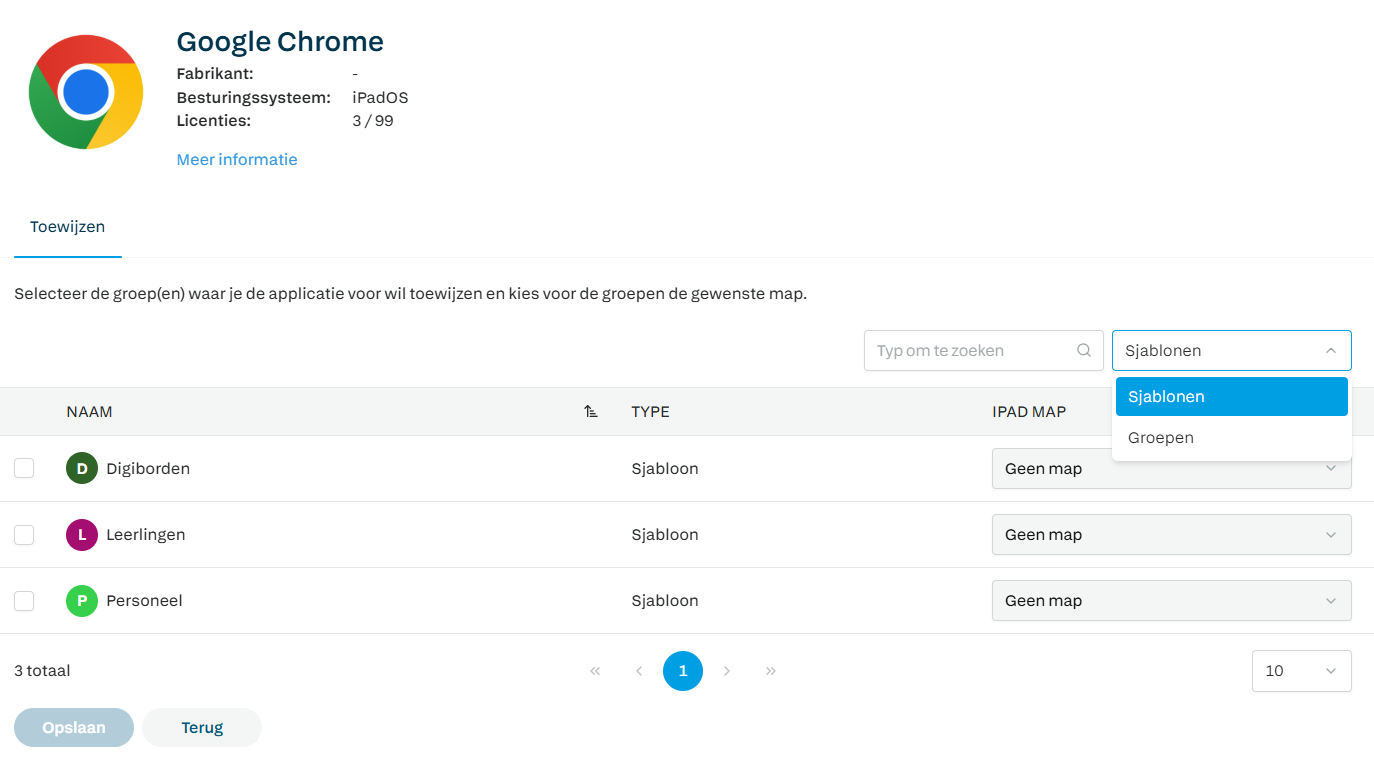Open the Meer informatie link
The image size is (1374, 759).
click(x=237, y=160)
